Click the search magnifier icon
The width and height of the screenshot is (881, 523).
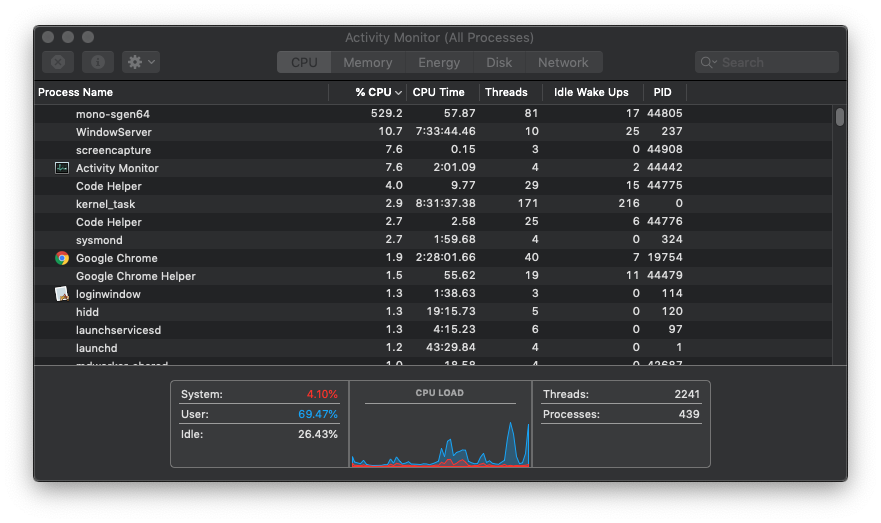coord(707,62)
